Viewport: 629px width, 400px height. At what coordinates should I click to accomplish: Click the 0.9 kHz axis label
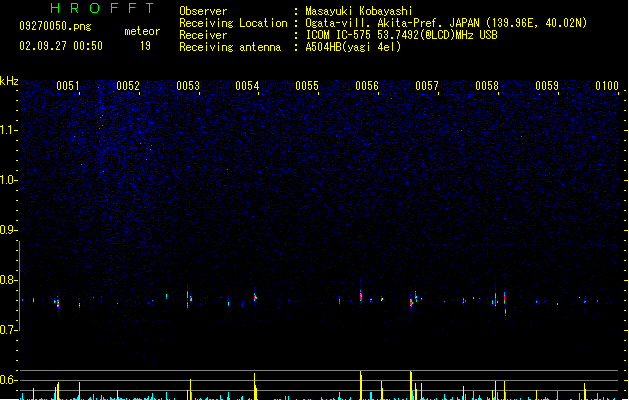click(x=9, y=230)
